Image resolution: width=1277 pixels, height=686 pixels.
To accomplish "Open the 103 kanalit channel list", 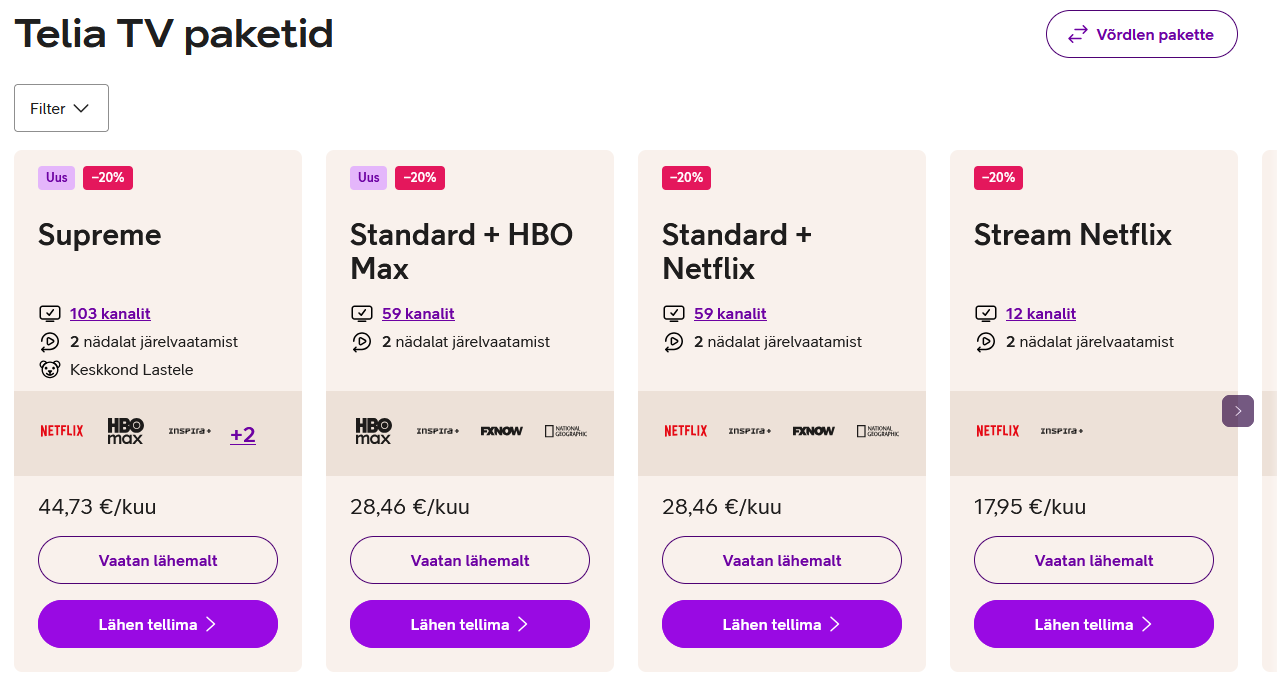I will 110,314.
